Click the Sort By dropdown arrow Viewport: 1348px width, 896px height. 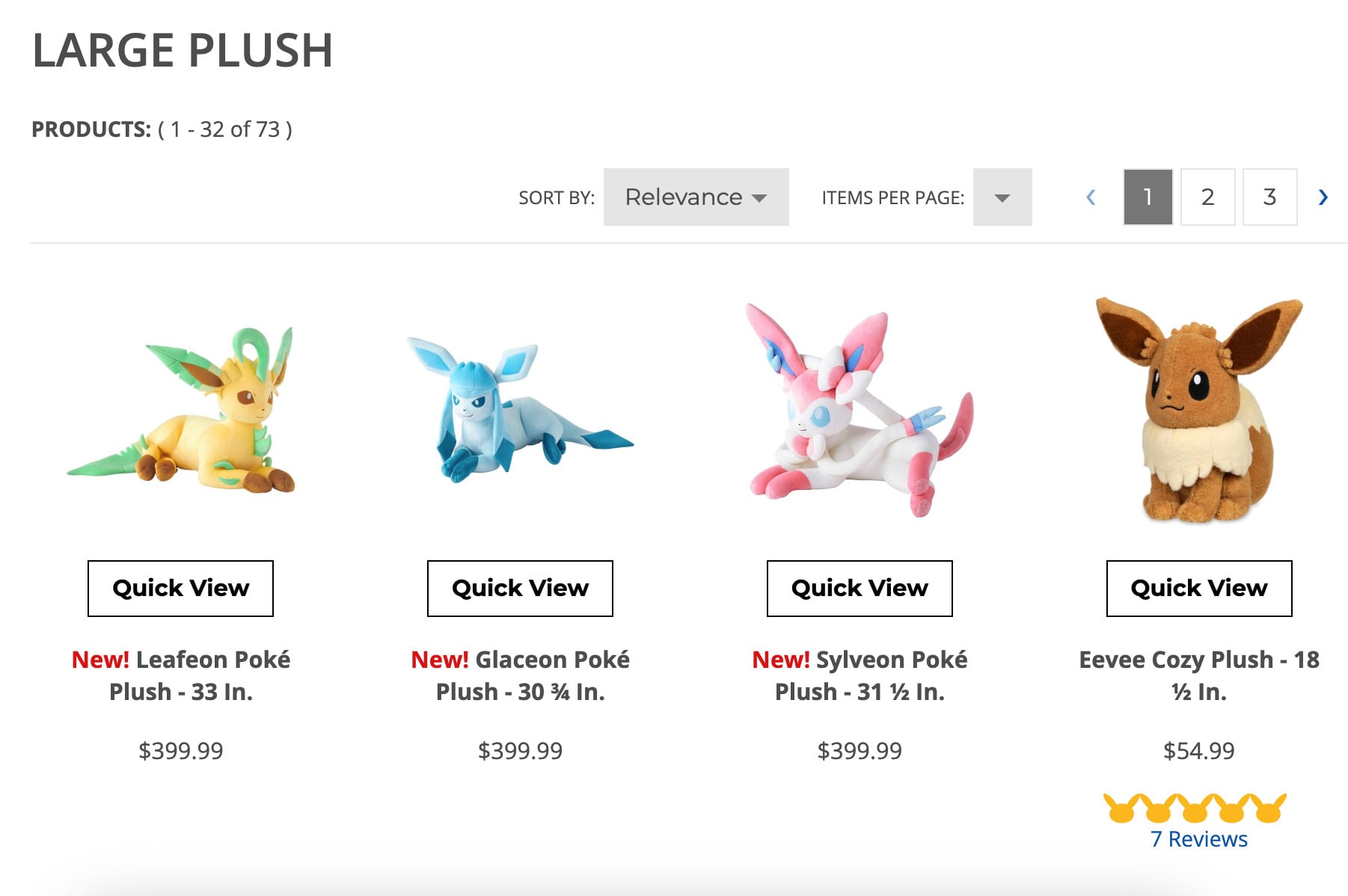761,198
